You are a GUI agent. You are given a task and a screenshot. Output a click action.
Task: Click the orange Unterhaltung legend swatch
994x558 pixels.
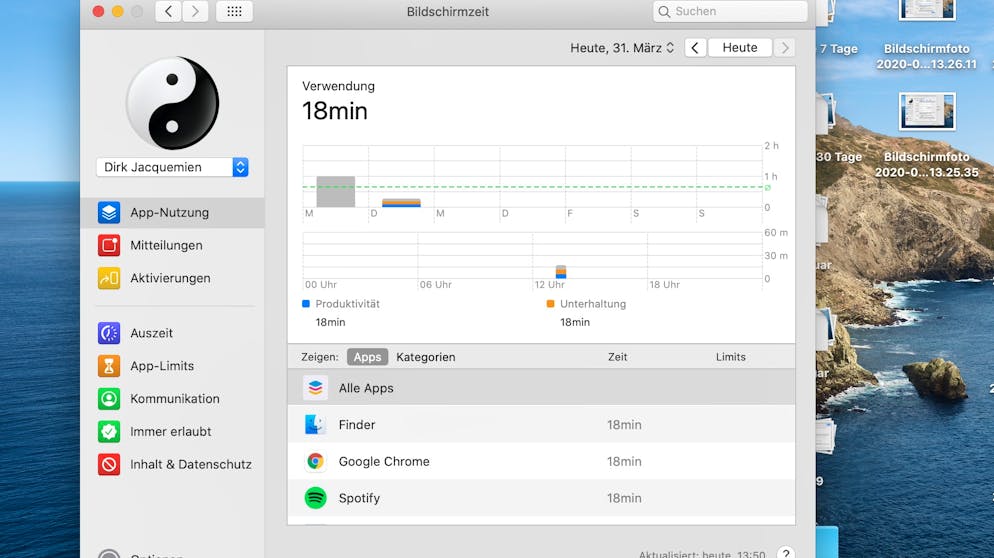(x=550, y=304)
